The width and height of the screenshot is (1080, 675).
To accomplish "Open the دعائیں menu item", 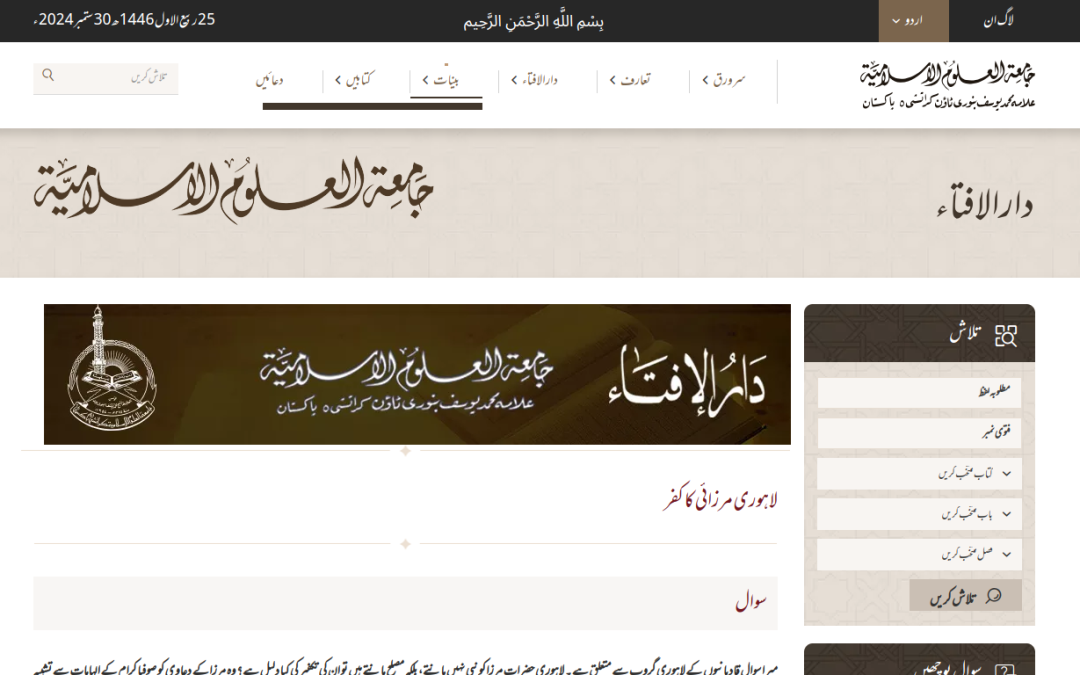I will [x=269, y=81].
